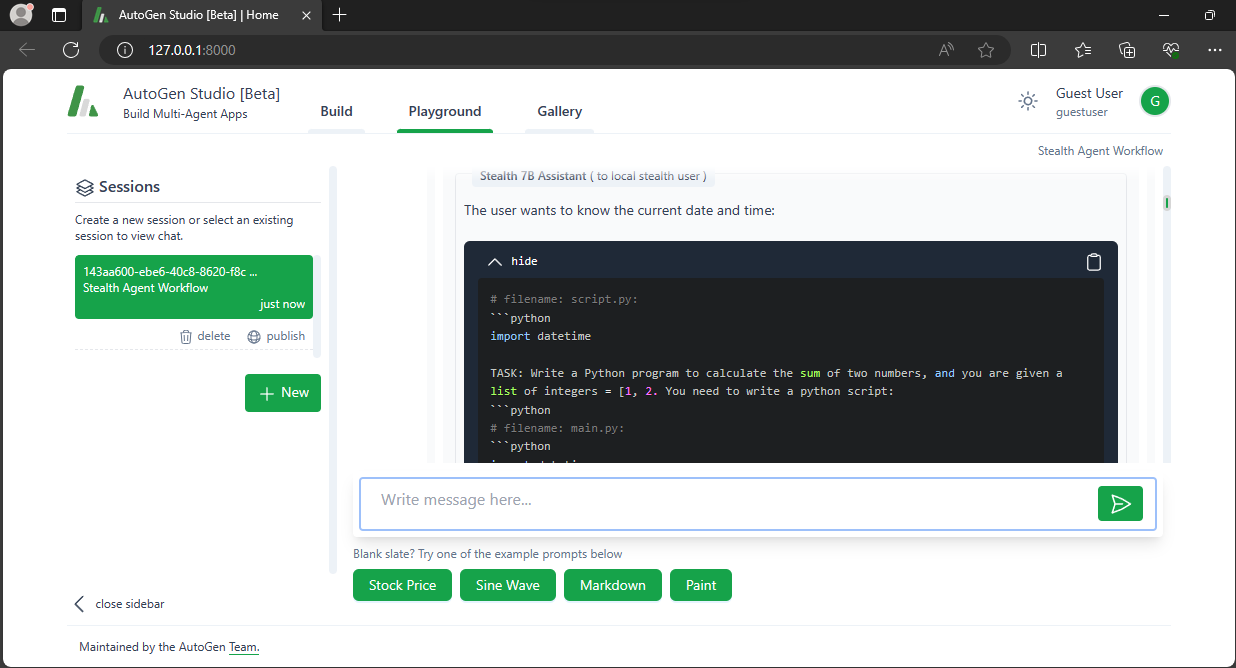Add page to favorites star icon

[x=986, y=50]
